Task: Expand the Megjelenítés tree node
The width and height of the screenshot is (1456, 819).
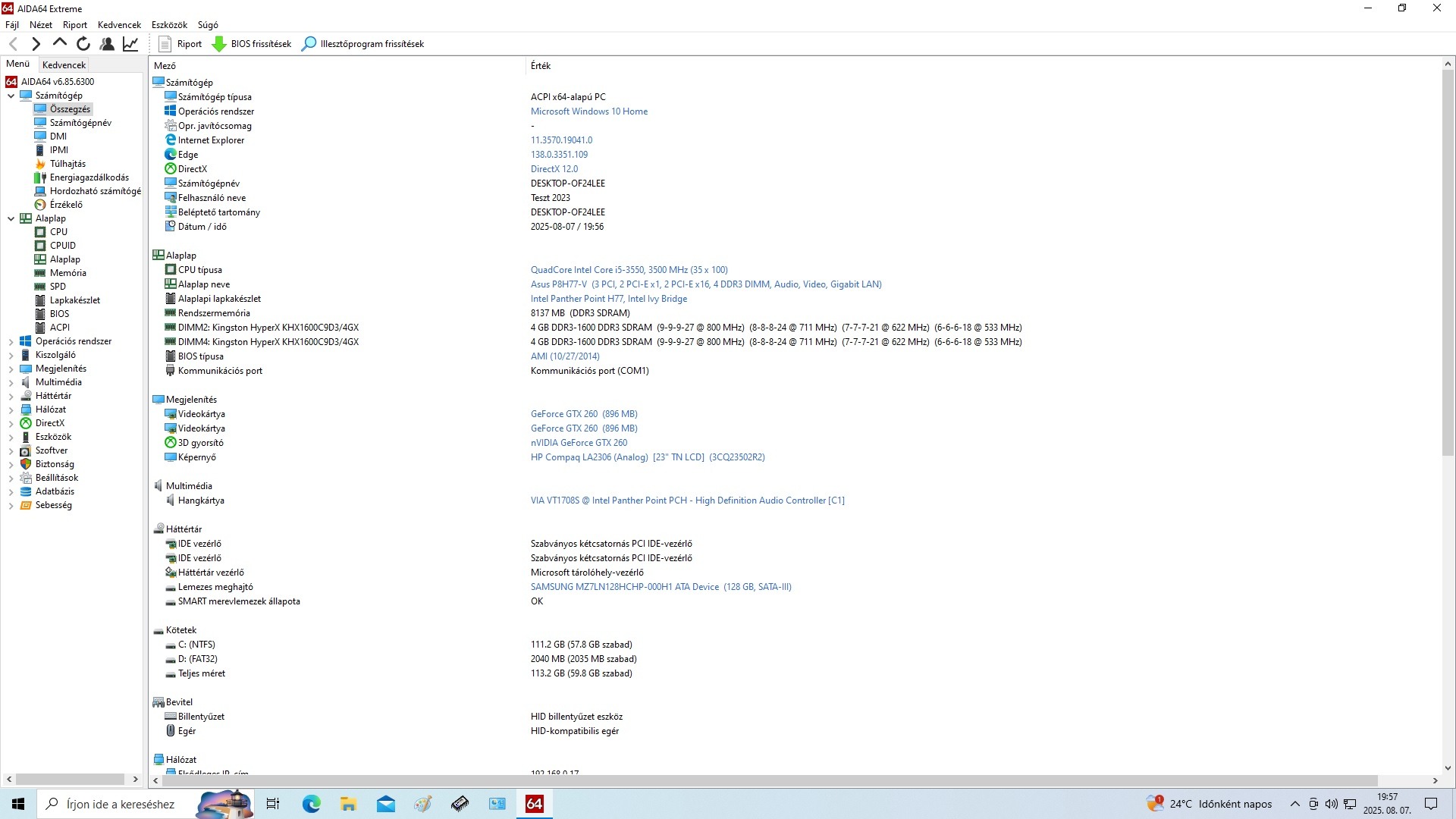Action: 11,369
